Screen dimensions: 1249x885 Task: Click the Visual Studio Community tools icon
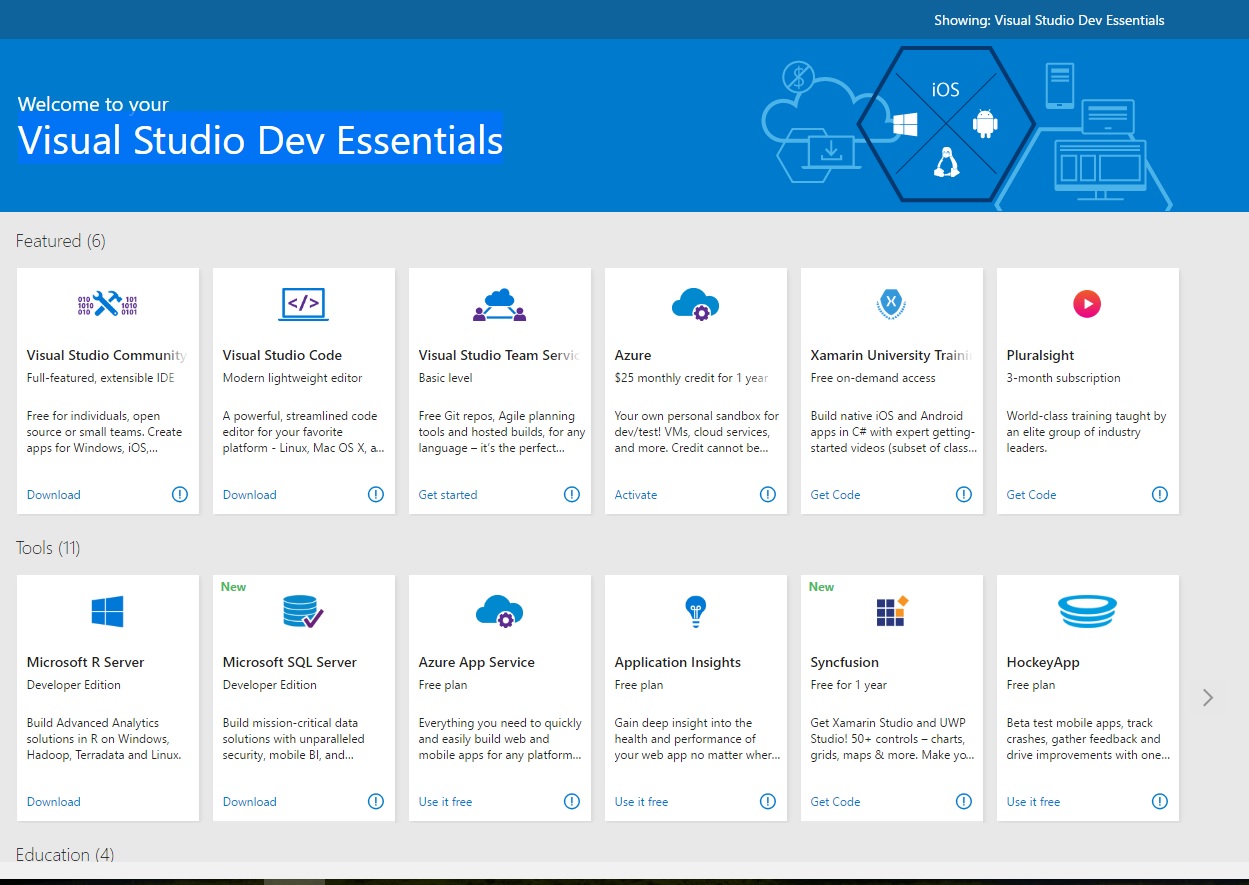(x=108, y=304)
